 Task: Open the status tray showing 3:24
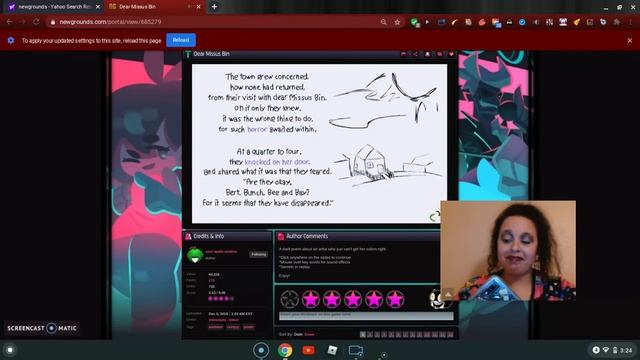612,350
